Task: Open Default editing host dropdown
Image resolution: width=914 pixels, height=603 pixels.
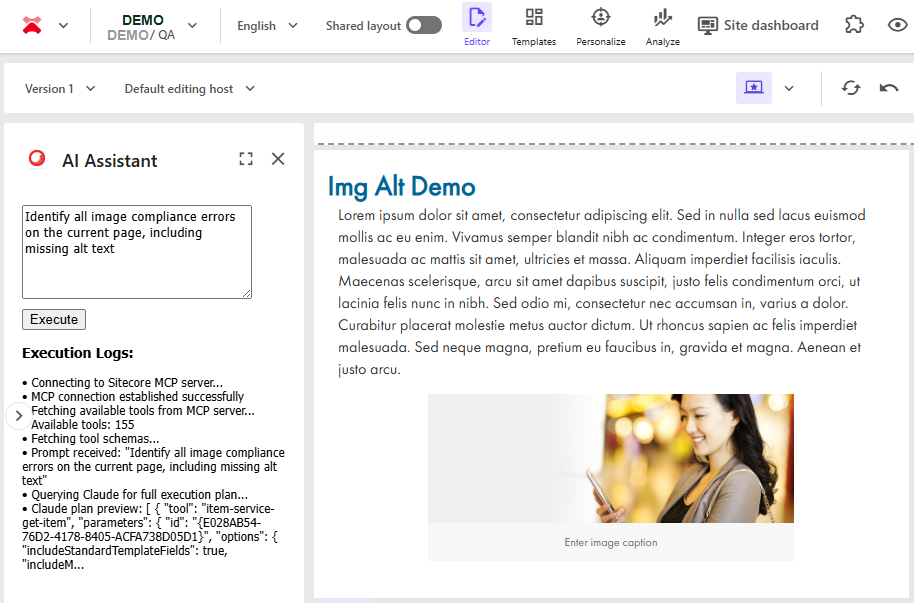Action: tap(189, 89)
